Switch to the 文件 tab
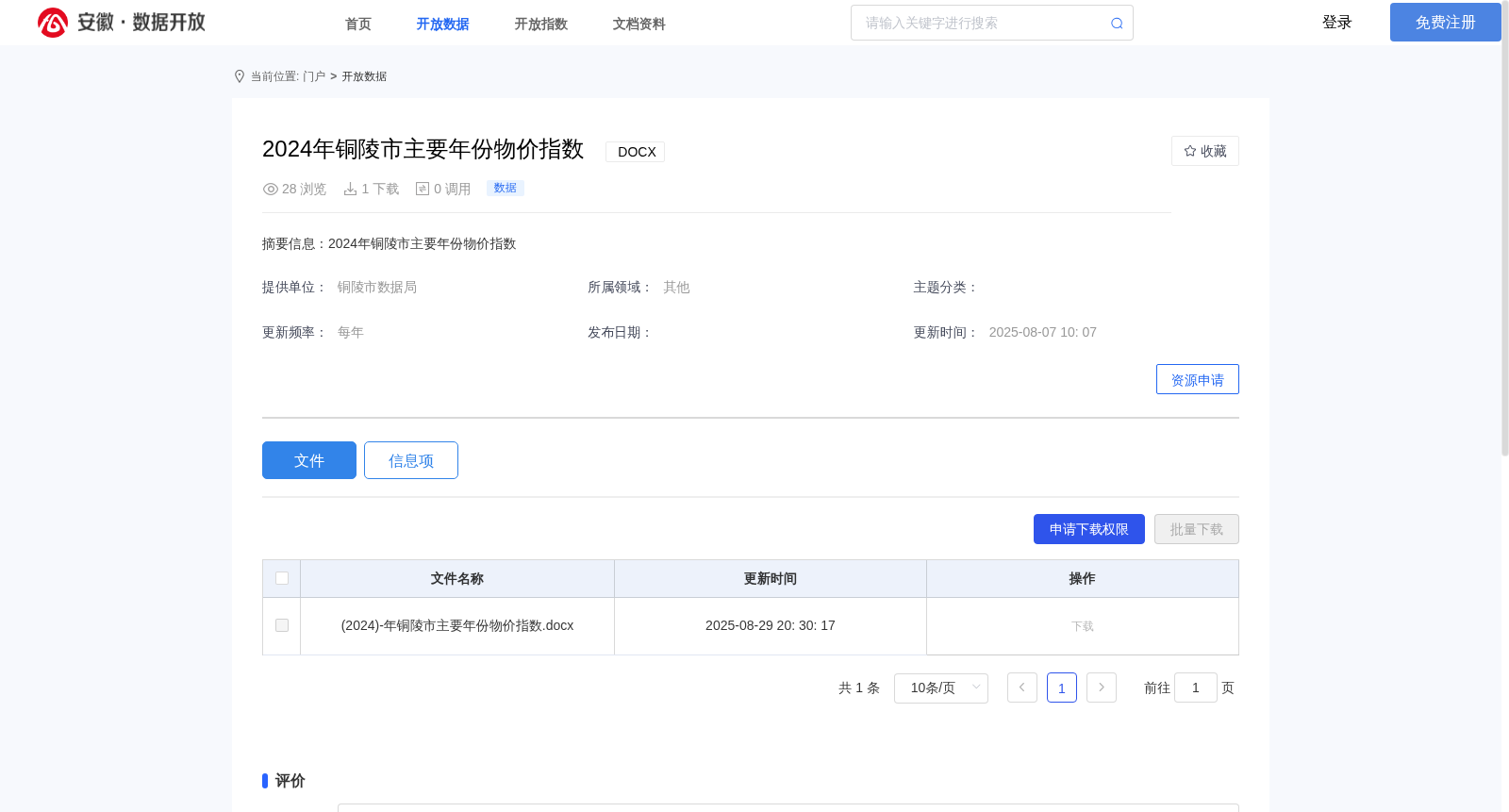Image resolution: width=1509 pixels, height=812 pixels. (309, 460)
